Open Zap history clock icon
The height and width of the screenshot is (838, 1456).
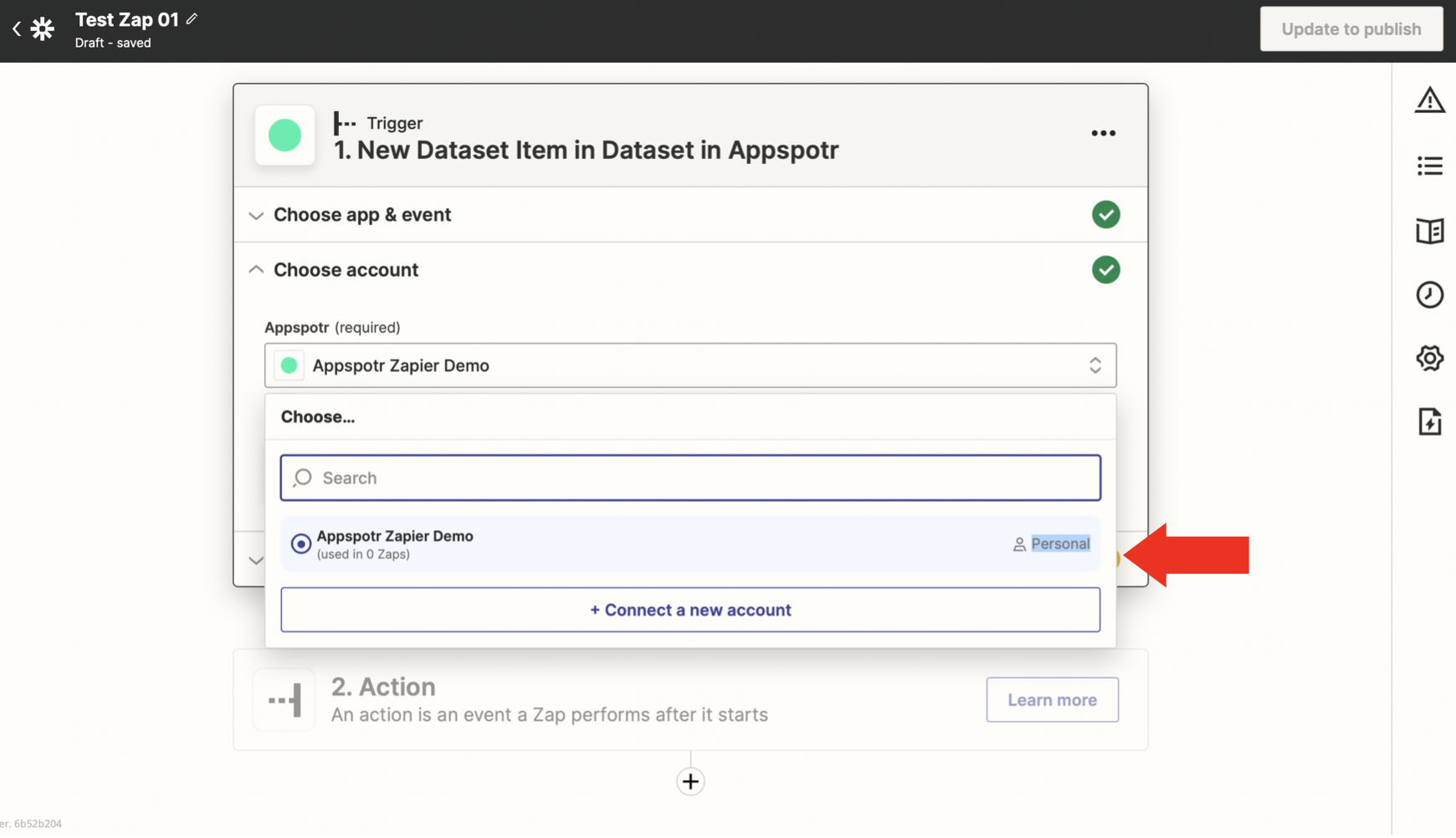[x=1429, y=294]
